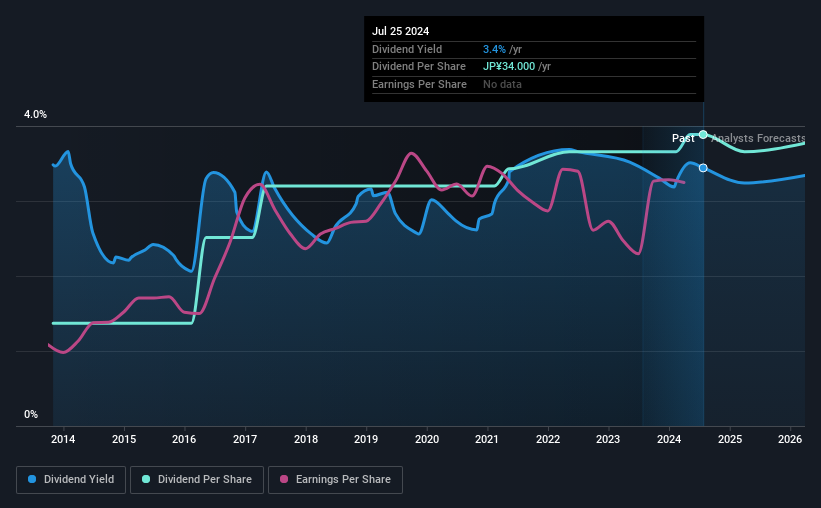Click the pink Earnings Per Share legend dot
The height and width of the screenshot is (508, 821).
(284, 479)
